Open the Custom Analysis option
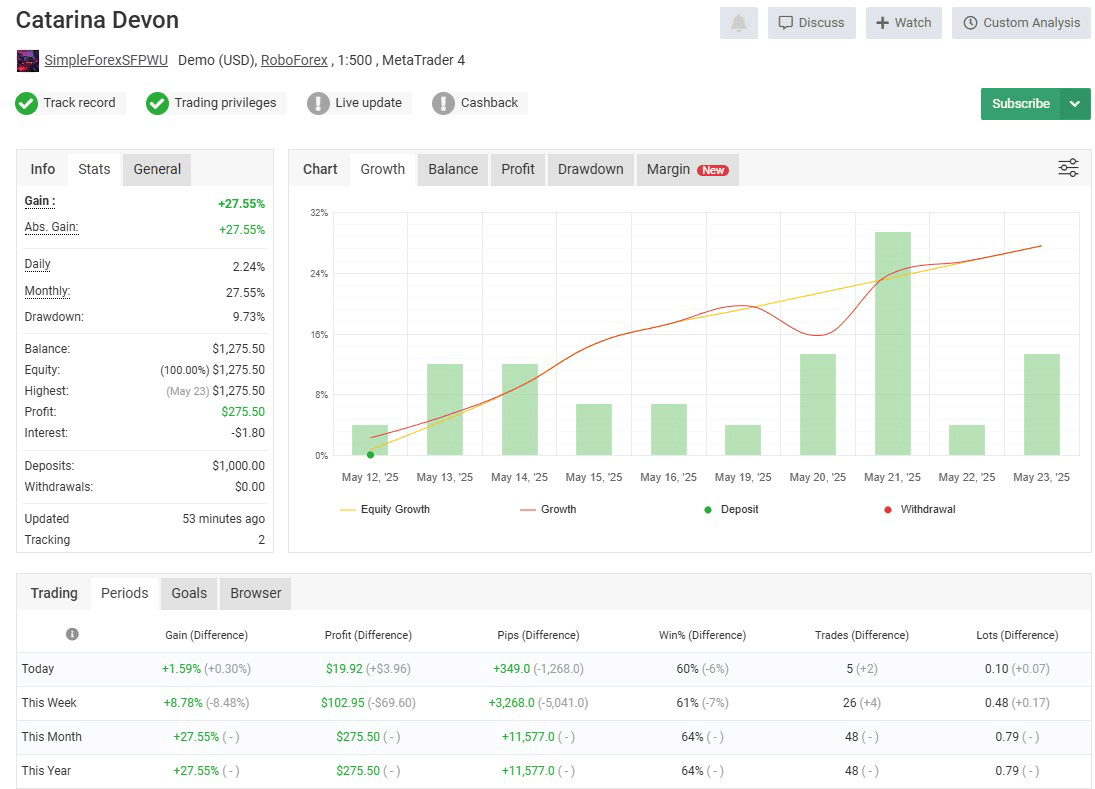 coord(1021,23)
